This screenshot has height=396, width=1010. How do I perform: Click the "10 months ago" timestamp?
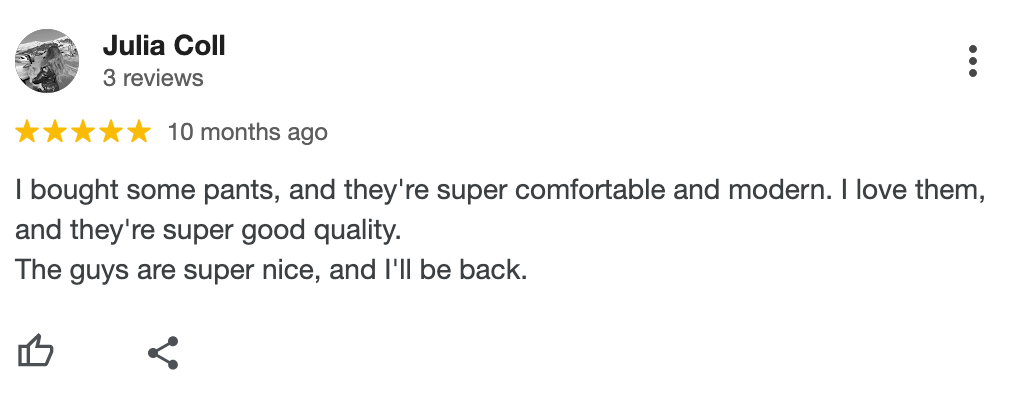(x=248, y=132)
